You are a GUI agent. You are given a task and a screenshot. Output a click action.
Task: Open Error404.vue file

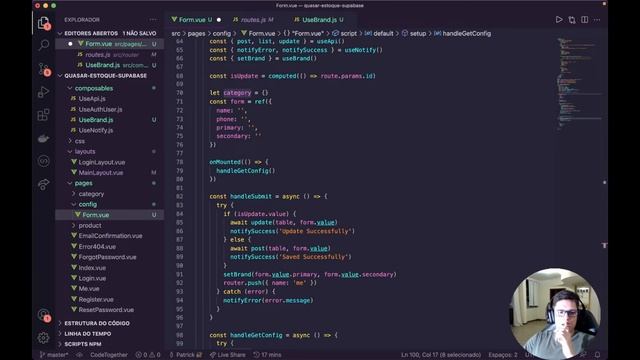(x=97, y=247)
